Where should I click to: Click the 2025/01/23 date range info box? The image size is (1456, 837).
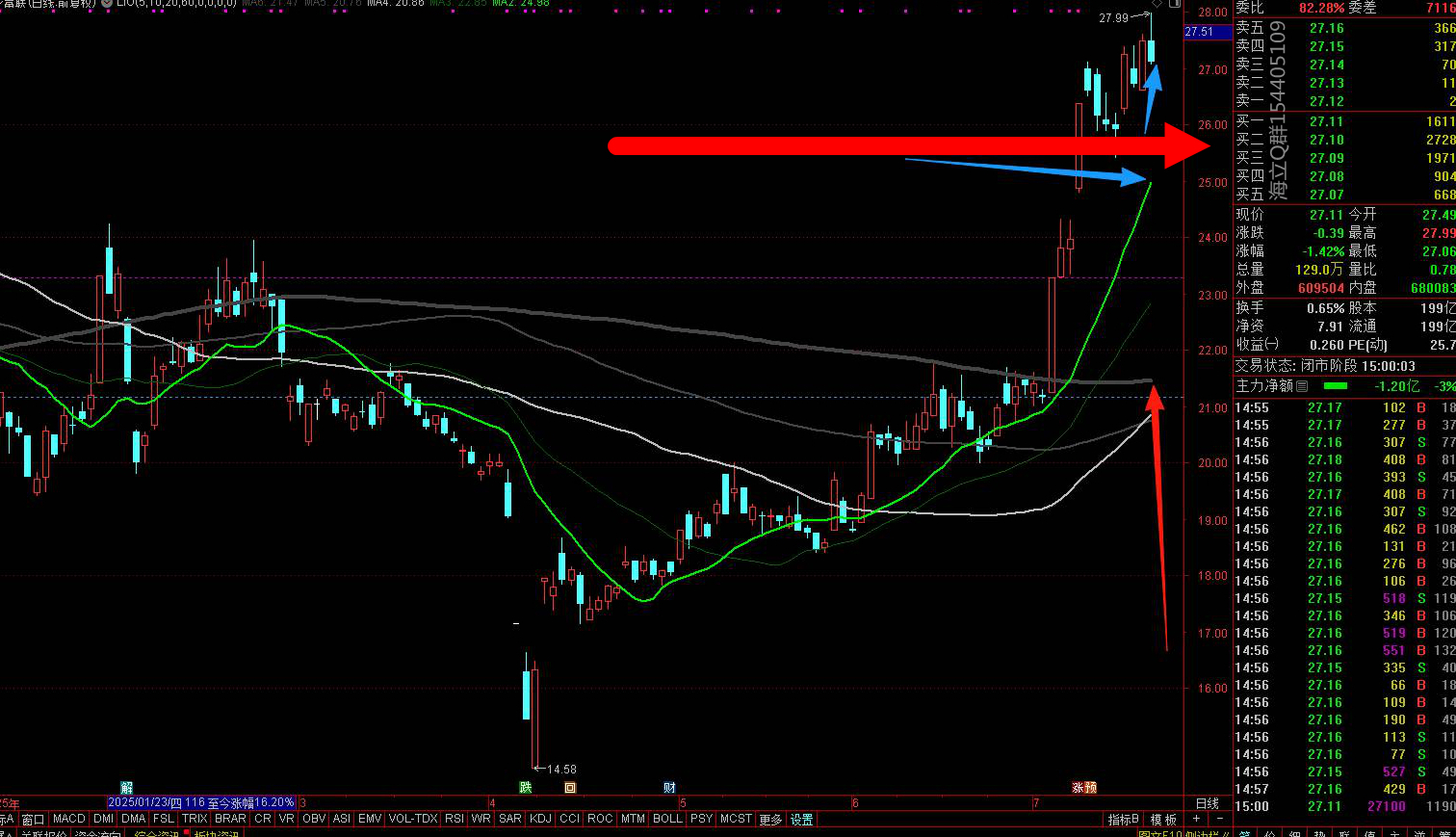201,802
